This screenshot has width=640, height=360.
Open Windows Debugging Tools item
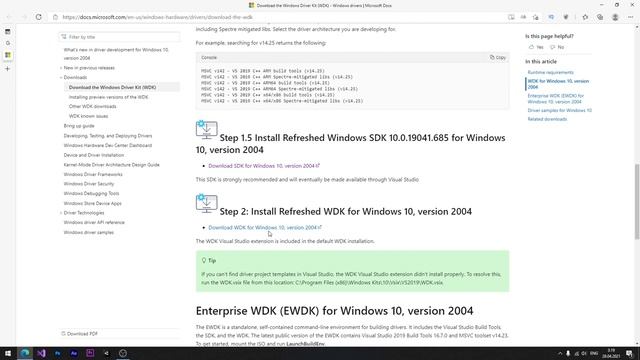pyautogui.click(x=91, y=193)
